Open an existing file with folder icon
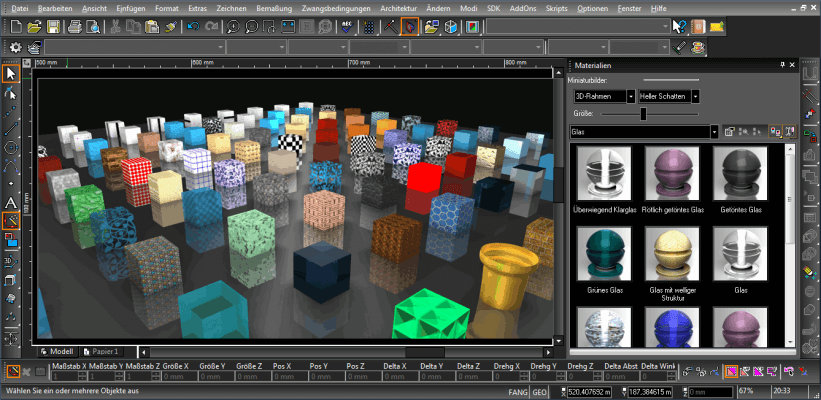This screenshot has width=821, height=400. [x=34, y=26]
